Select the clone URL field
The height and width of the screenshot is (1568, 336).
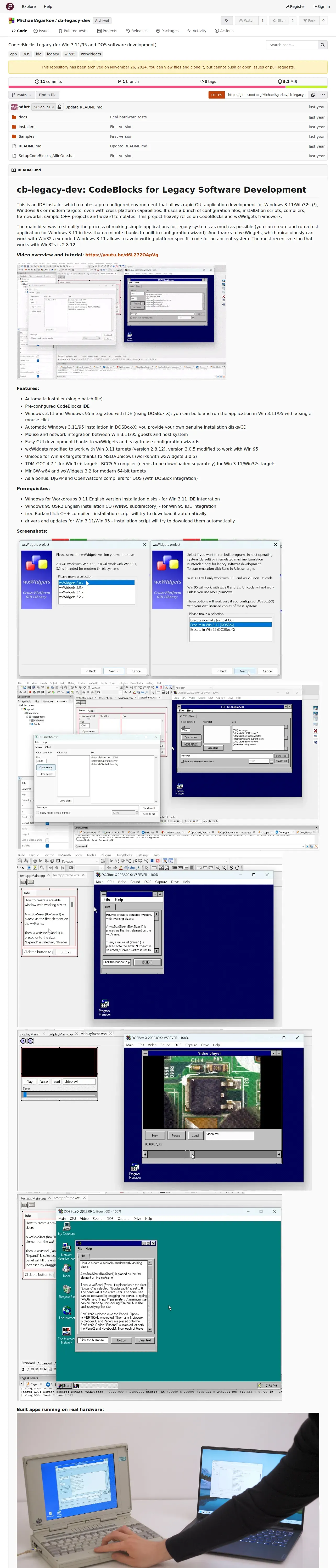[x=266, y=95]
